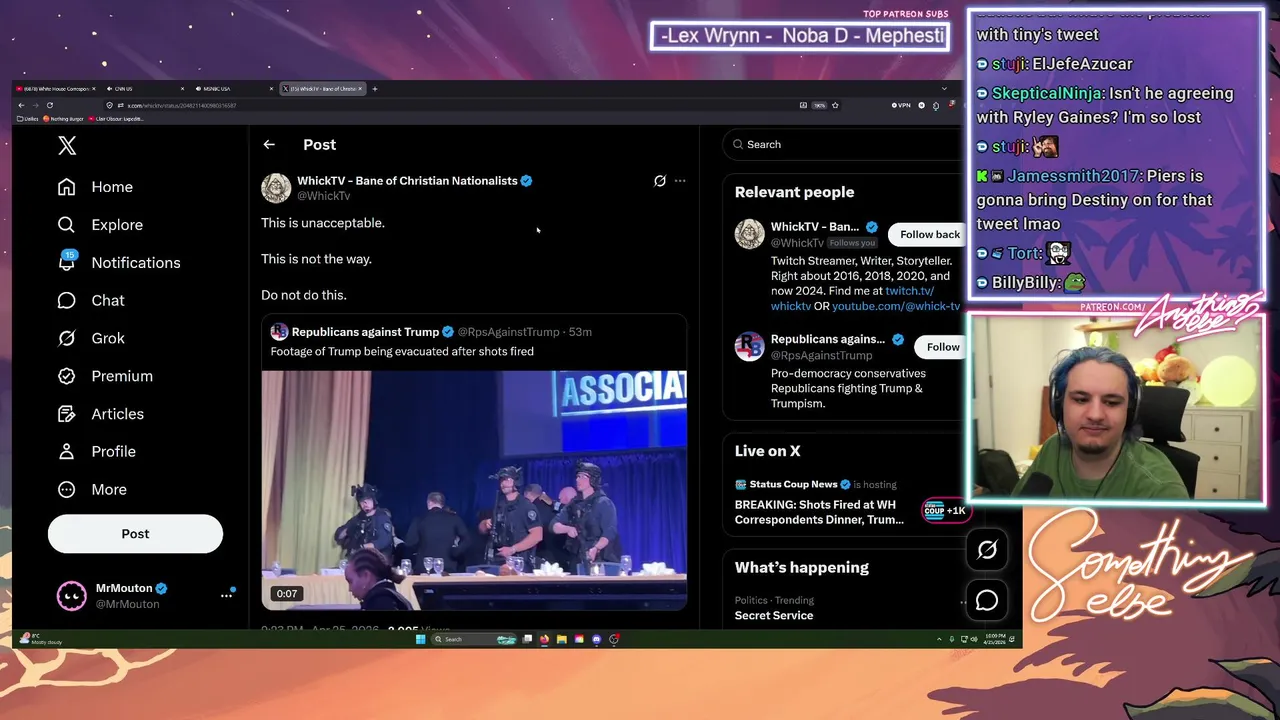Click Jamessmith2017 username in chat

point(1073,176)
